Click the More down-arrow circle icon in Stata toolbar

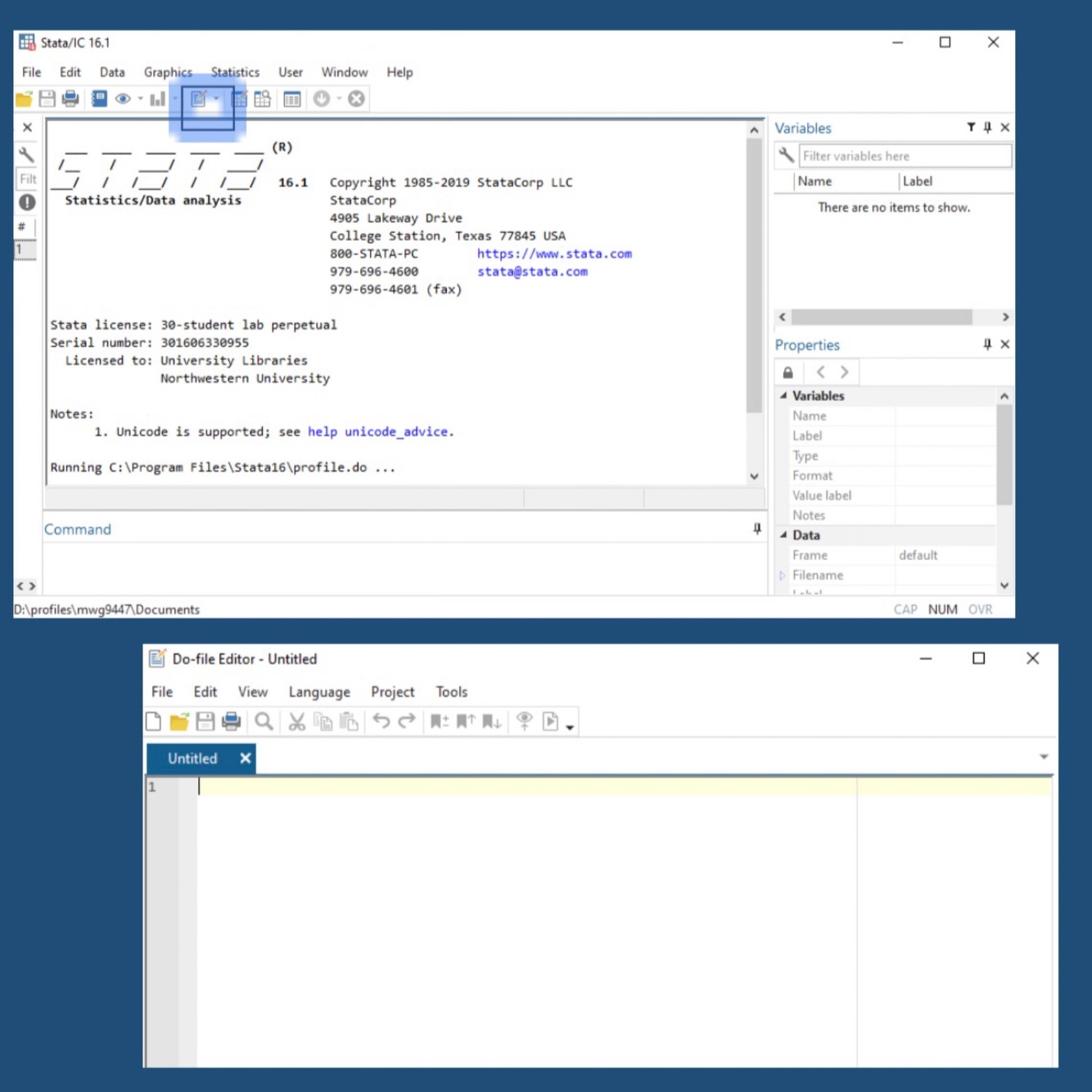(322, 98)
